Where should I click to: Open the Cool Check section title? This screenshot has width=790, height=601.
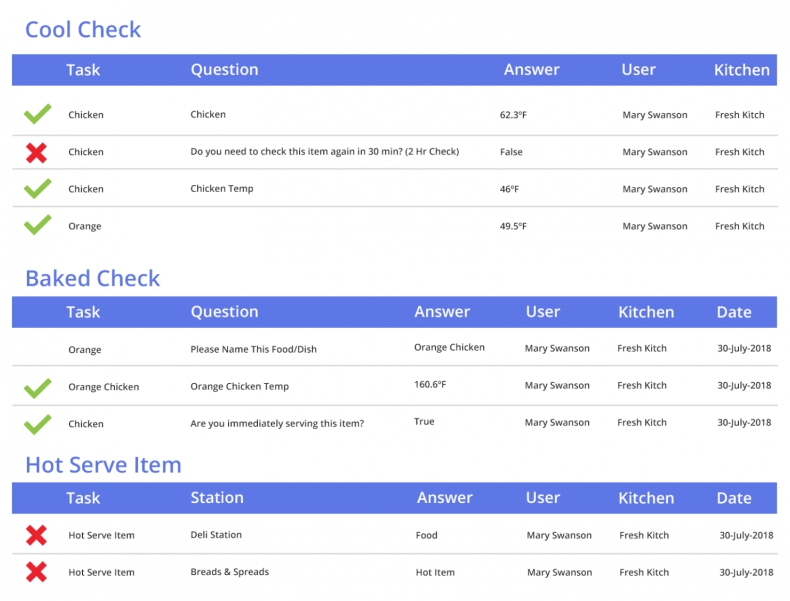83,30
